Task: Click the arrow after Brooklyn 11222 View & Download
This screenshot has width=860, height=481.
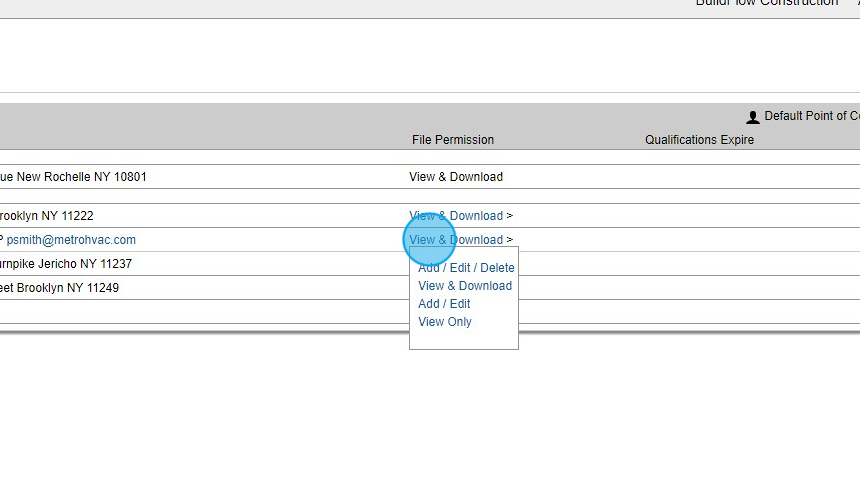Action: (x=509, y=216)
